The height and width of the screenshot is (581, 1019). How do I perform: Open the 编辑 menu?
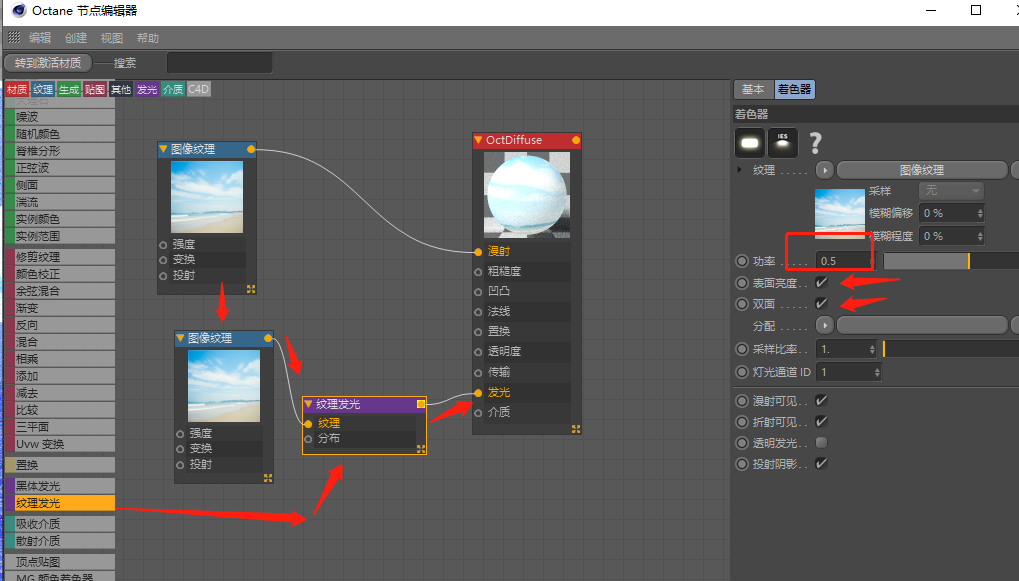pos(40,38)
